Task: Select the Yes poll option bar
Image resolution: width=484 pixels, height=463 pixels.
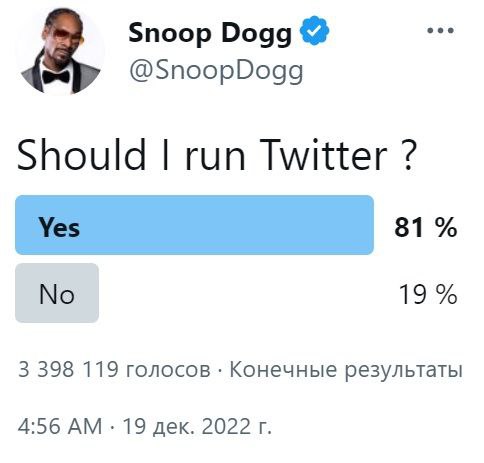Action: [x=194, y=225]
